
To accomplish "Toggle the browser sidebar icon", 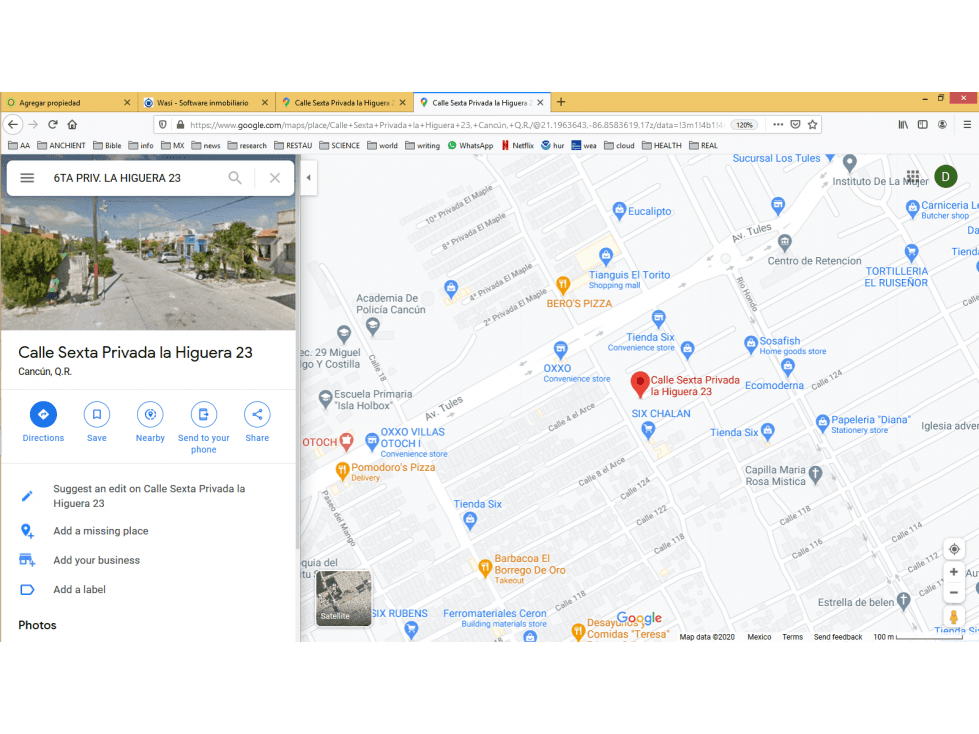I will [x=923, y=124].
